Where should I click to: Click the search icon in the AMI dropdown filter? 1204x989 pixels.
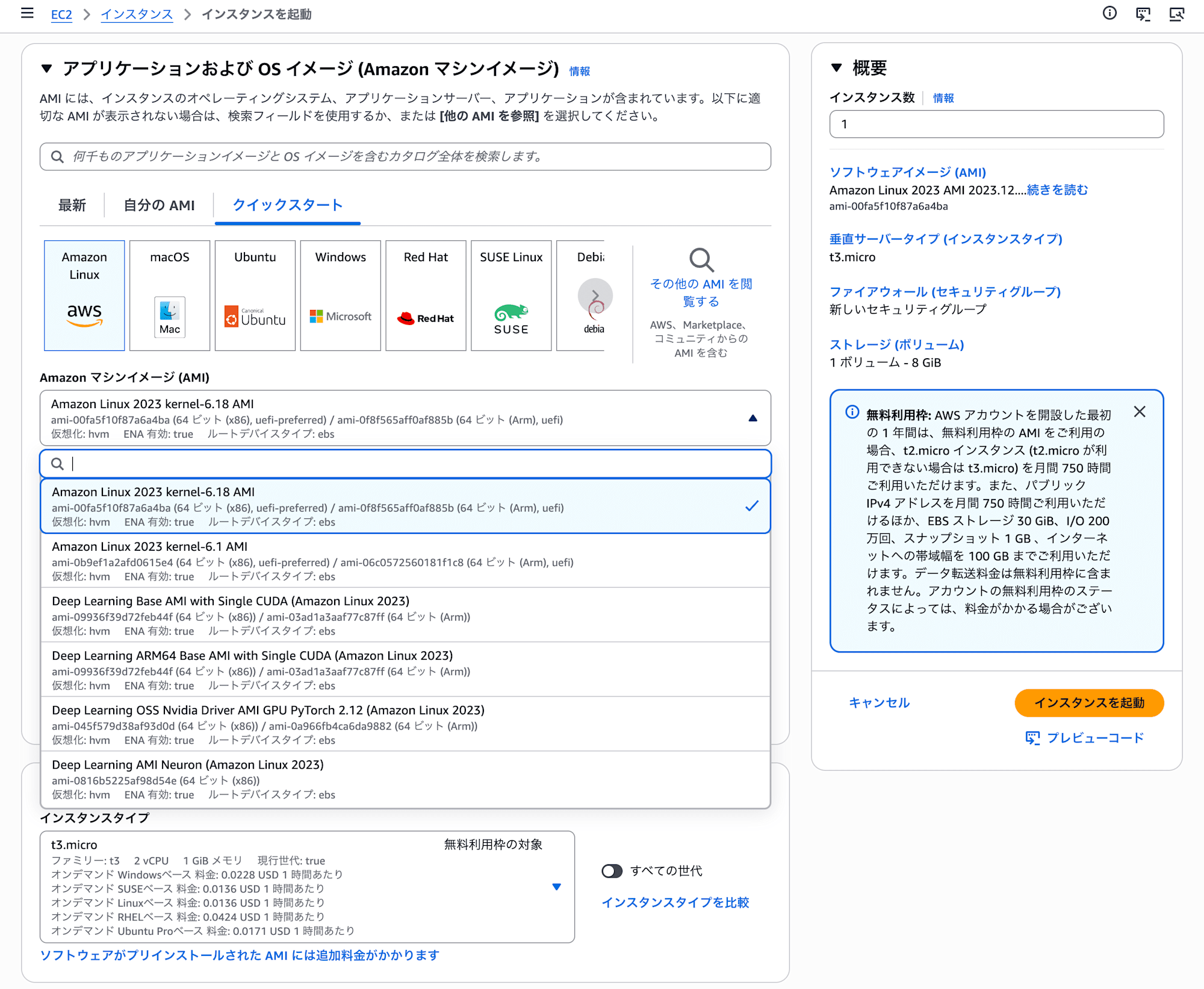57,463
